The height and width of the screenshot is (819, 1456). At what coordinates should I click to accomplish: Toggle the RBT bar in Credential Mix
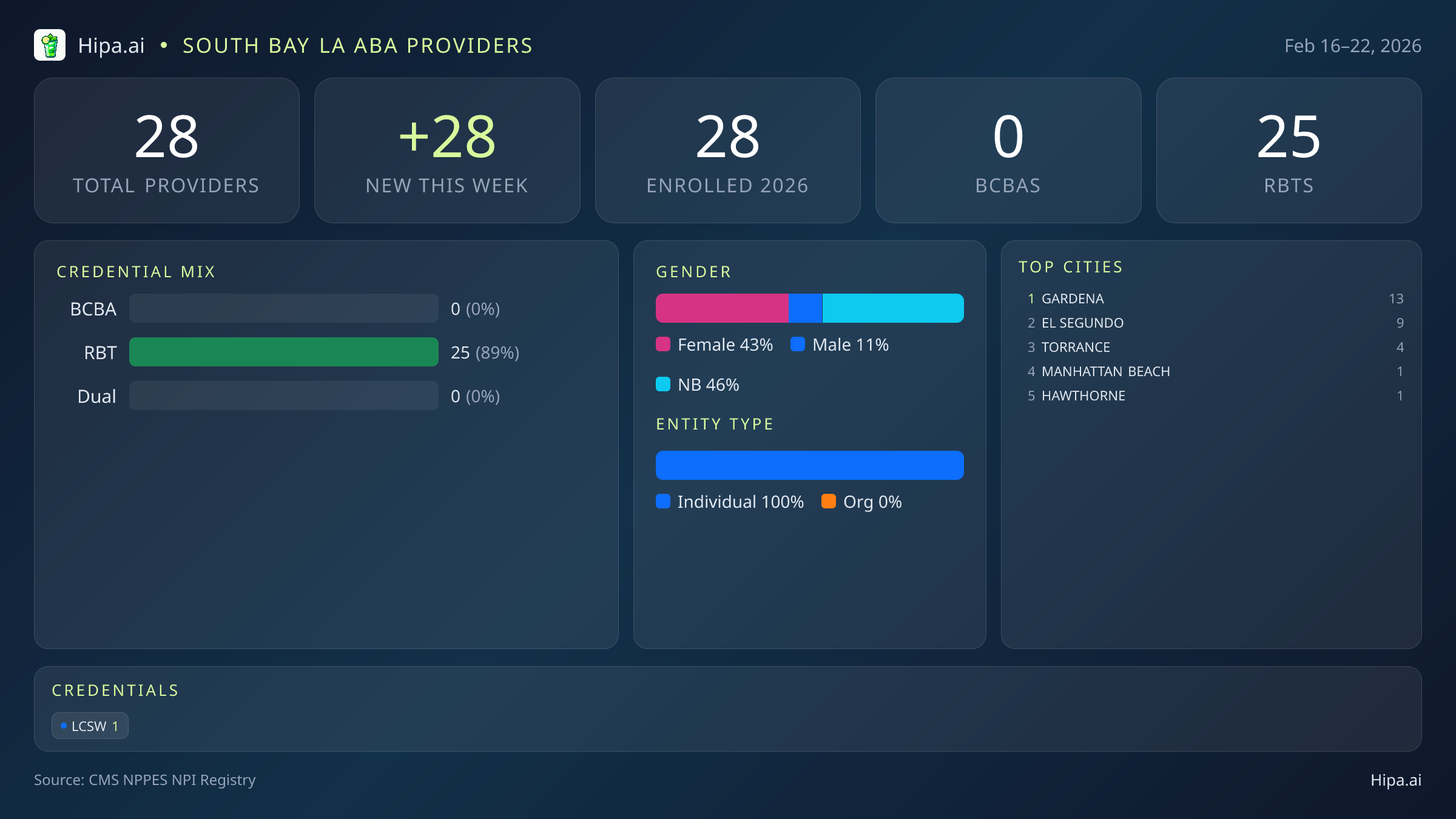(283, 352)
